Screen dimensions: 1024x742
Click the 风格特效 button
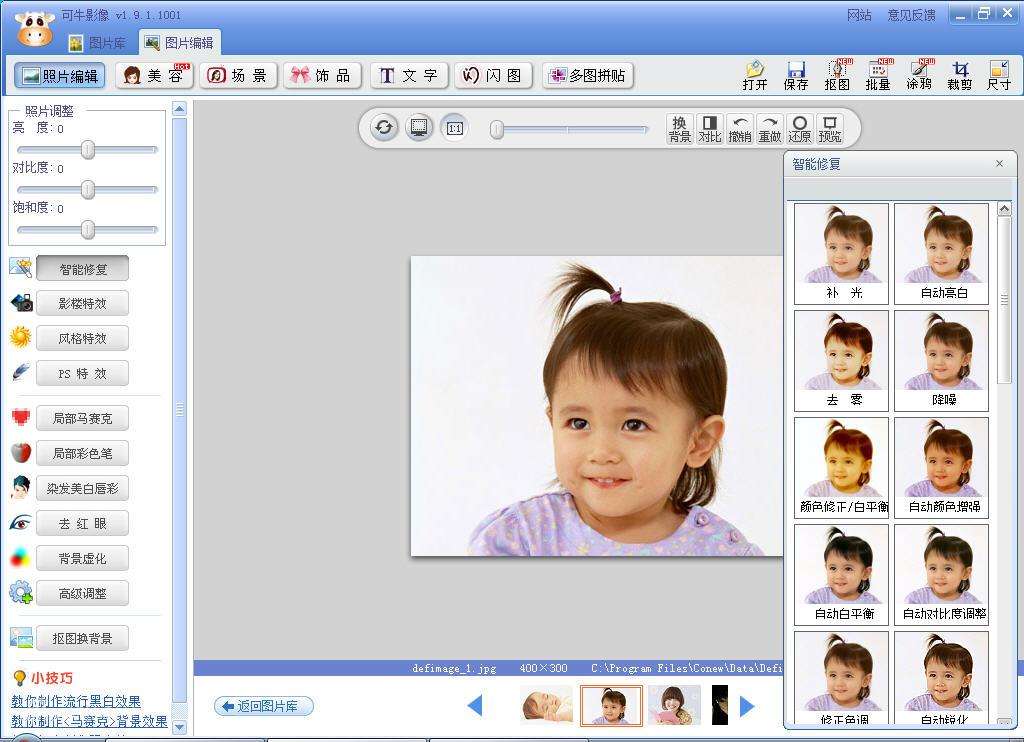pos(82,338)
